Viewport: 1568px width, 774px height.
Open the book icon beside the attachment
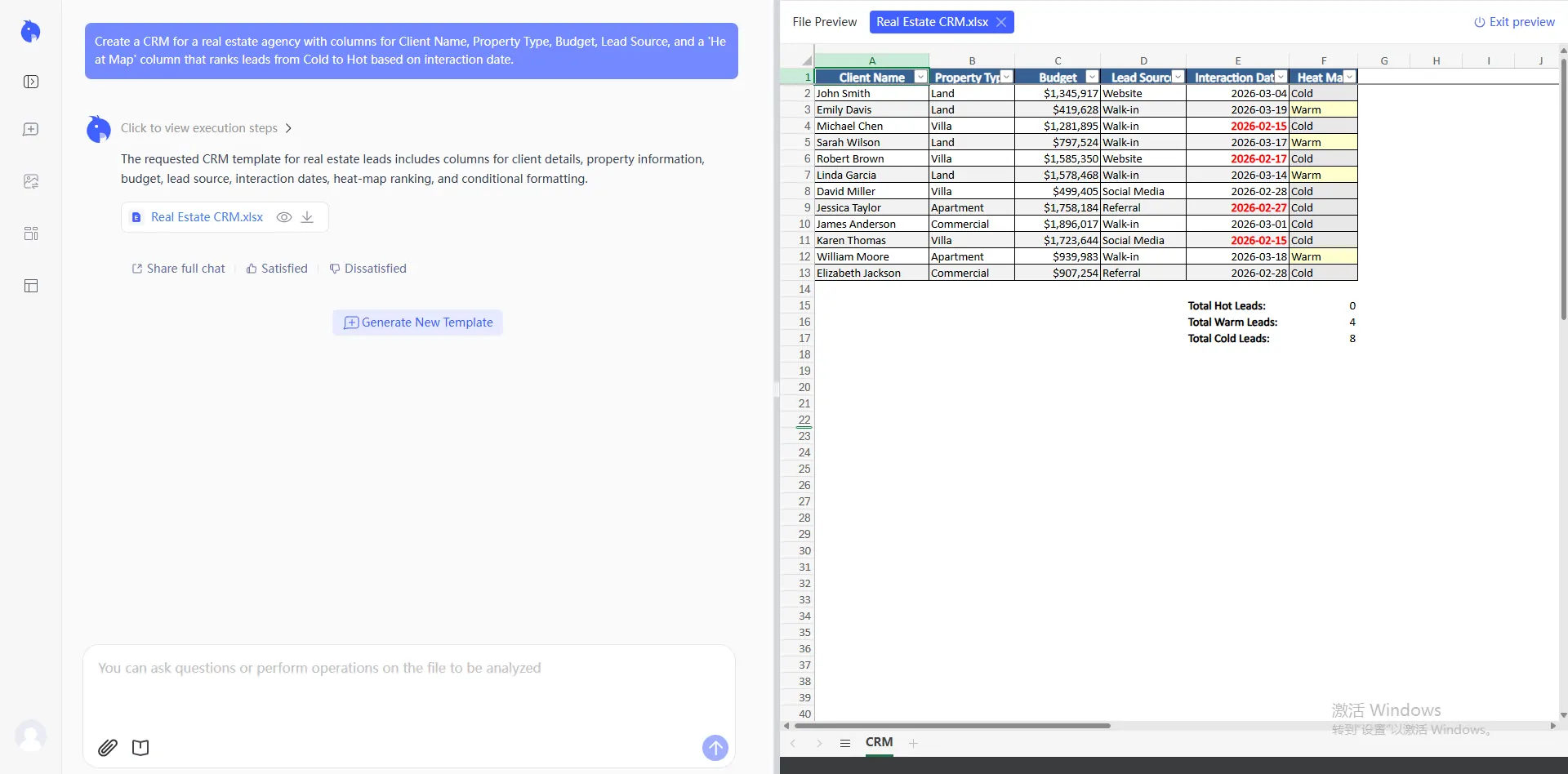(x=140, y=747)
